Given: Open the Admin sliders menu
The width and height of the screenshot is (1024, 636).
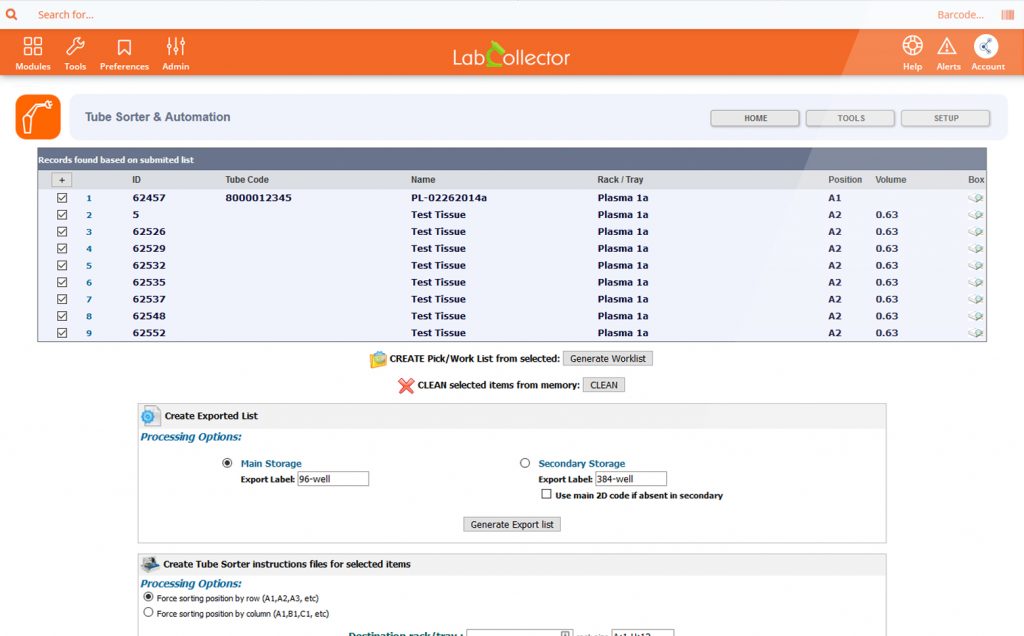Looking at the screenshot, I should click(176, 54).
